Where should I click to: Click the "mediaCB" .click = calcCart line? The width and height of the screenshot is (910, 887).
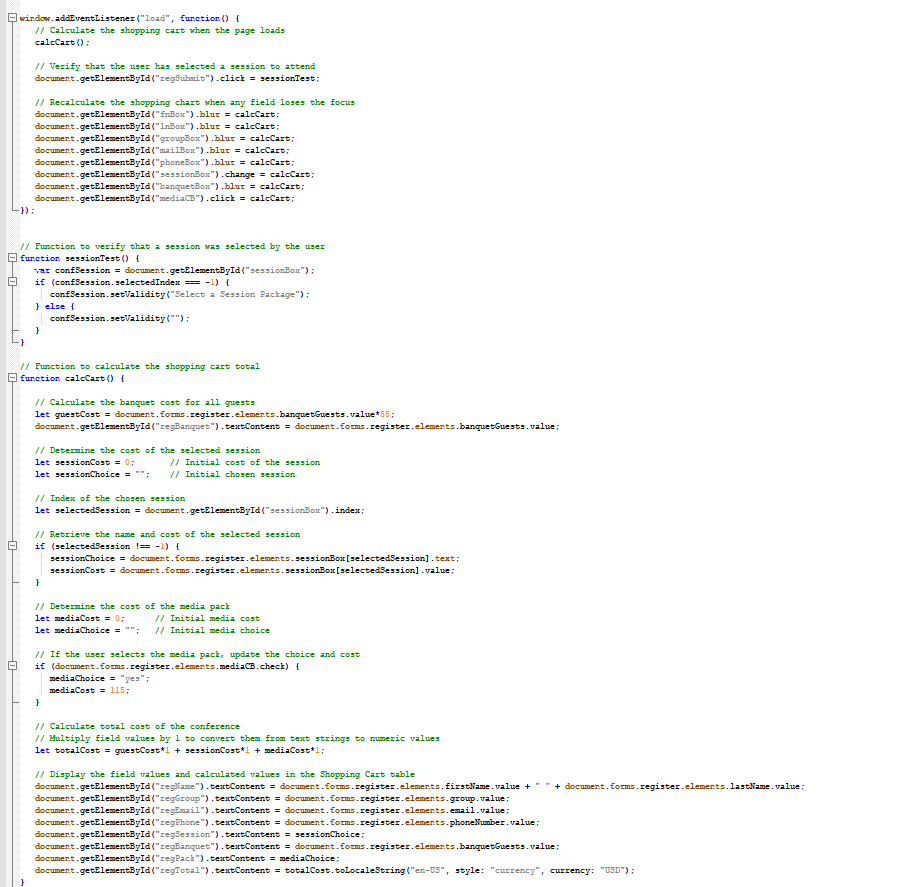[164, 199]
